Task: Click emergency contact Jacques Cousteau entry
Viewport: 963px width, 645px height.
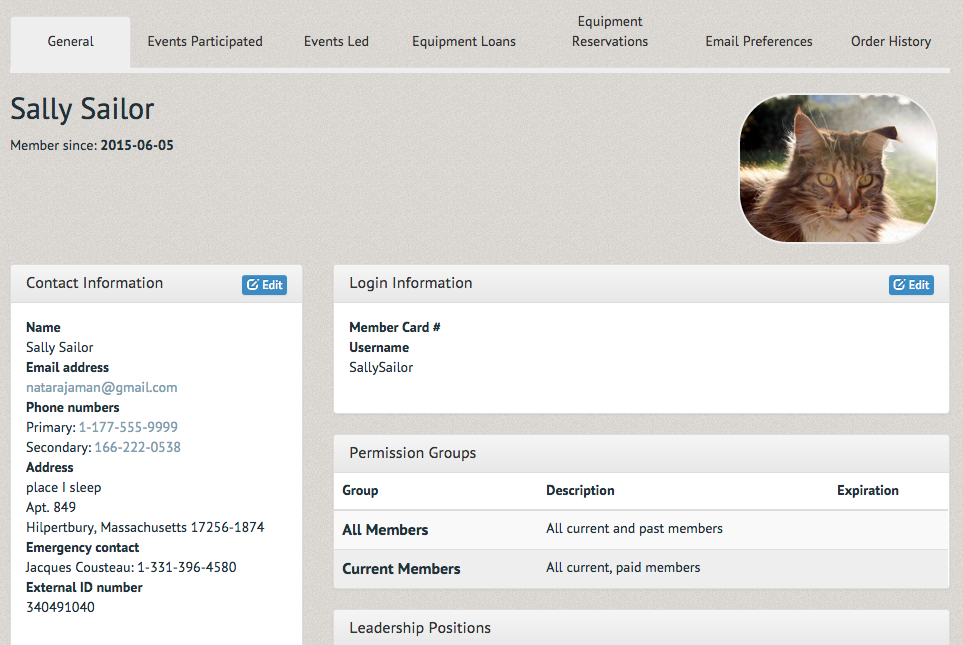Action: [x=131, y=568]
